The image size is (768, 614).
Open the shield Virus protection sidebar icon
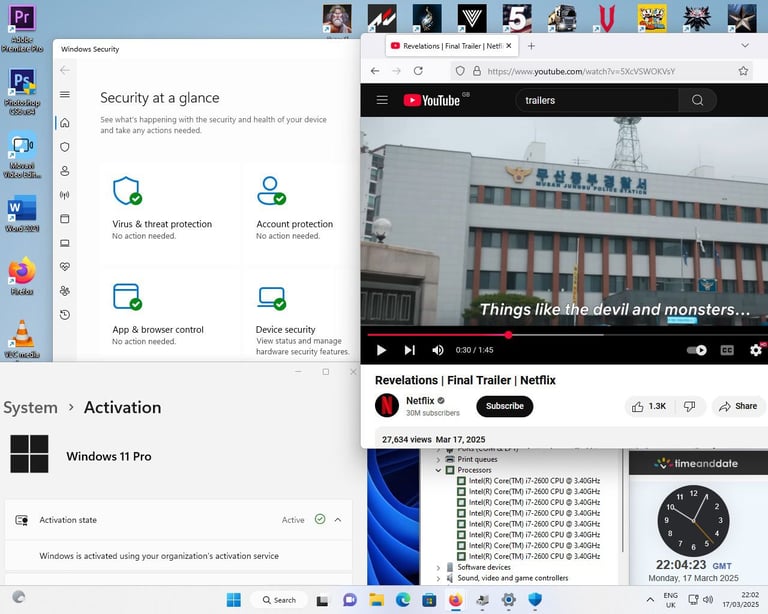(65, 147)
